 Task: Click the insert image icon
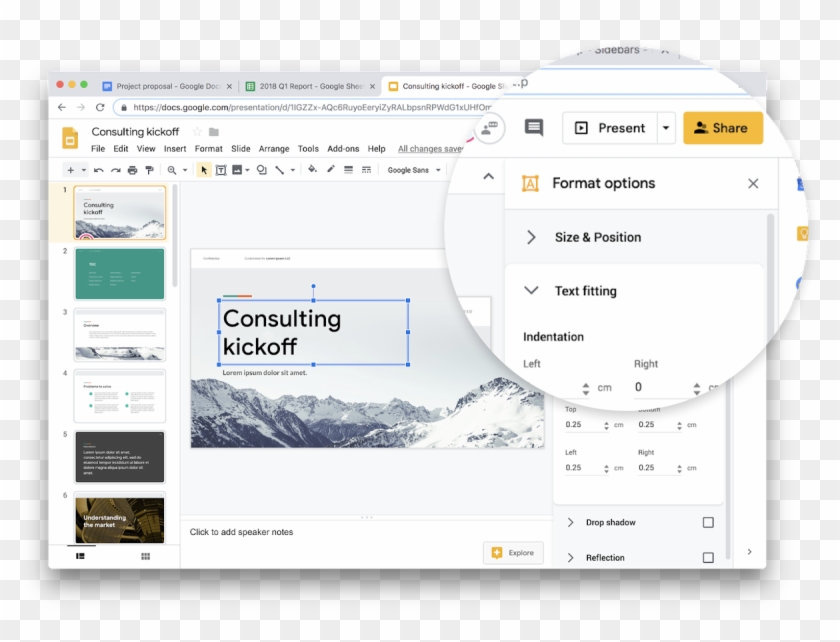[x=238, y=170]
